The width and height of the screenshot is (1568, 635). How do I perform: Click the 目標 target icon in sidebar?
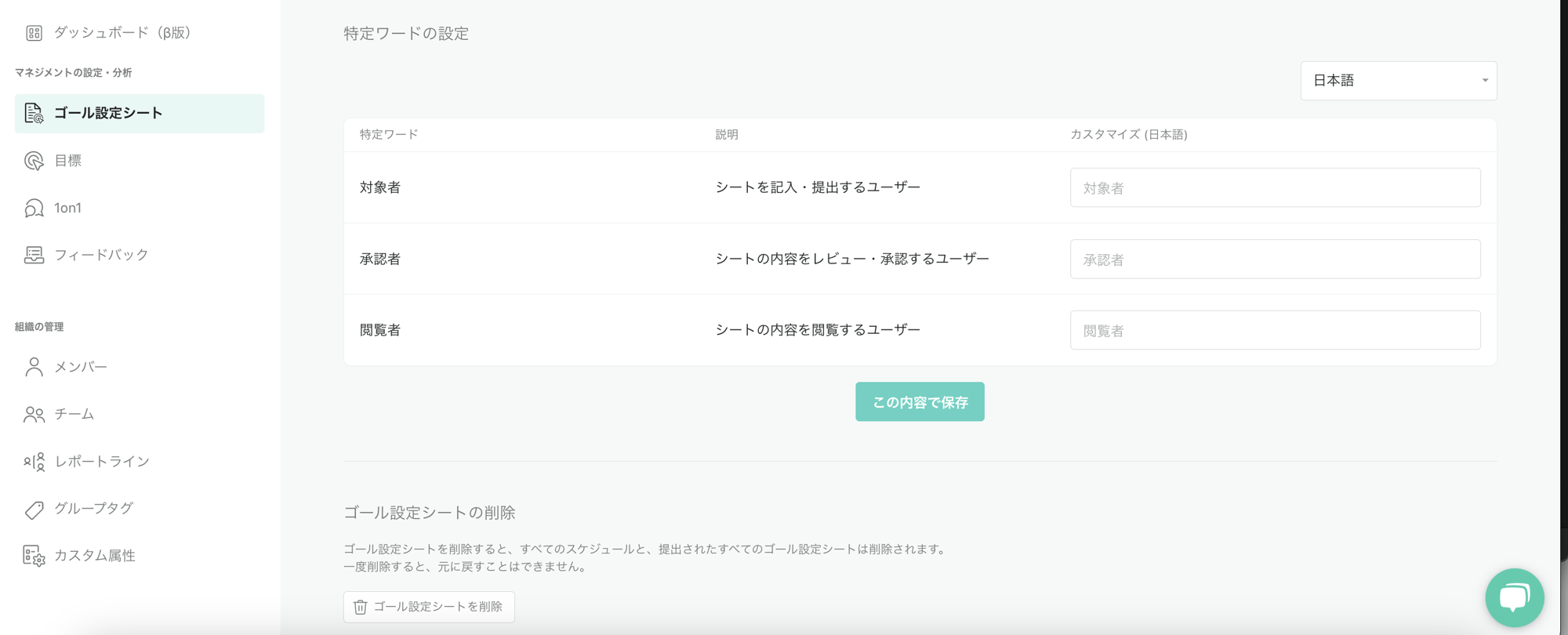(x=34, y=161)
